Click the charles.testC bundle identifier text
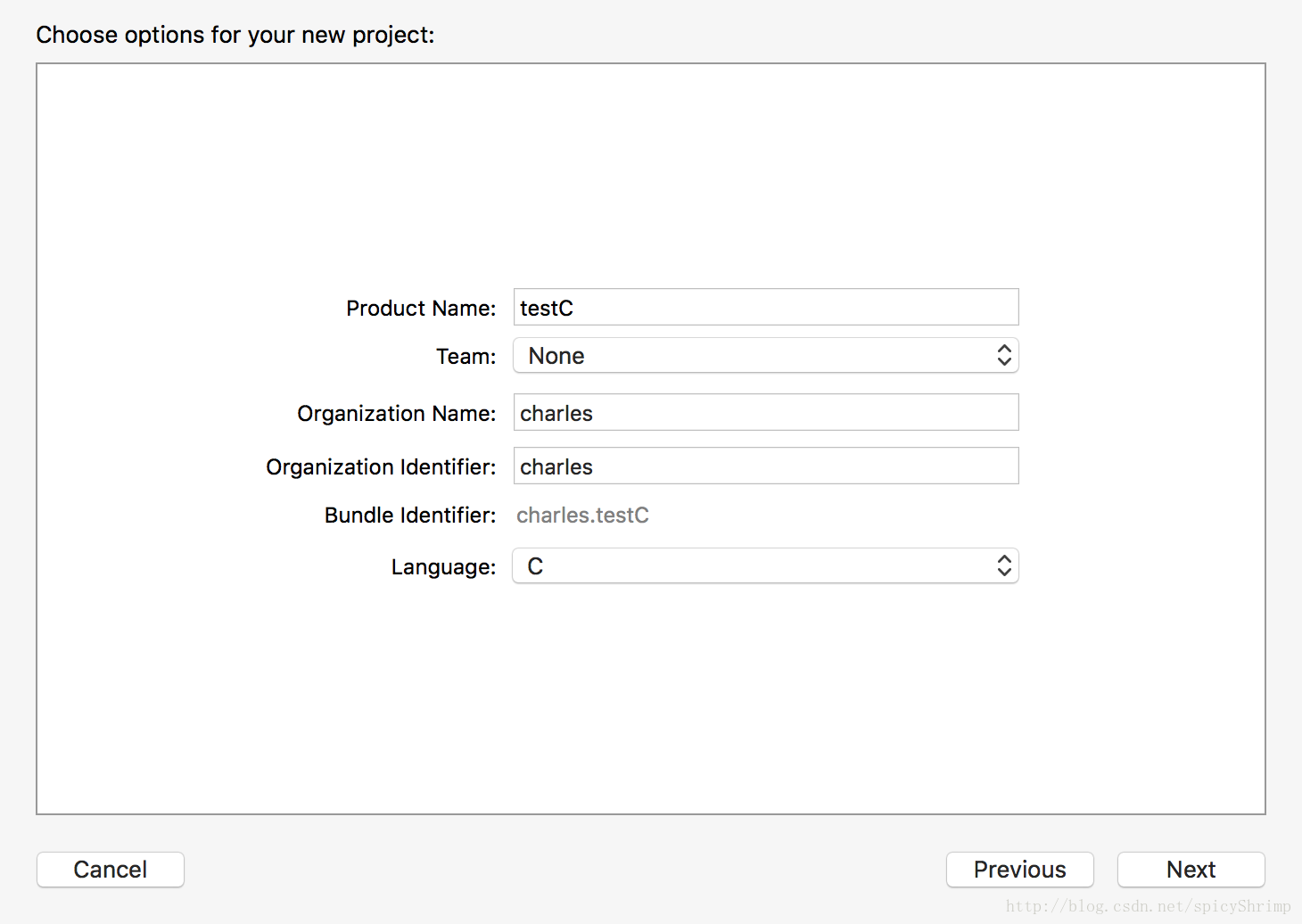The image size is (1302, 924). click(x=582, y=516)
